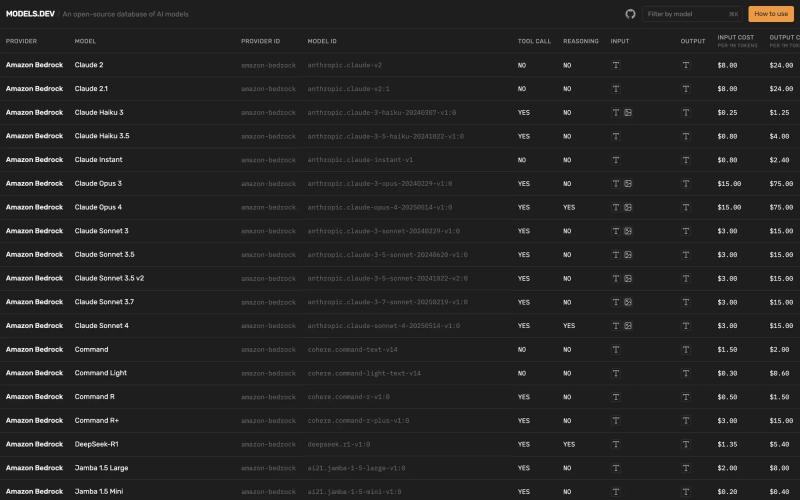Screen dimensions: 800x500
Task: Click the anthropic.claude-v2:1 model ID
Action: tap(348, 89)
